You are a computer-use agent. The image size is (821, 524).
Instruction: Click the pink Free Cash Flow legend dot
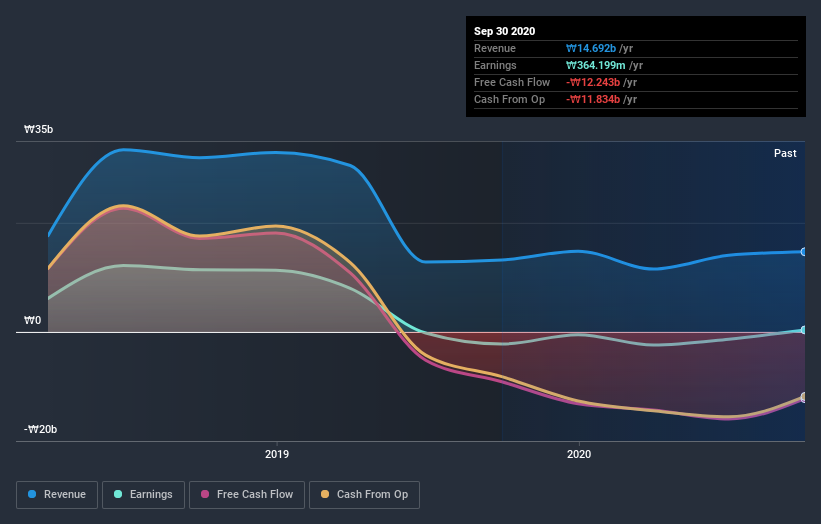(x=205, y=494)
